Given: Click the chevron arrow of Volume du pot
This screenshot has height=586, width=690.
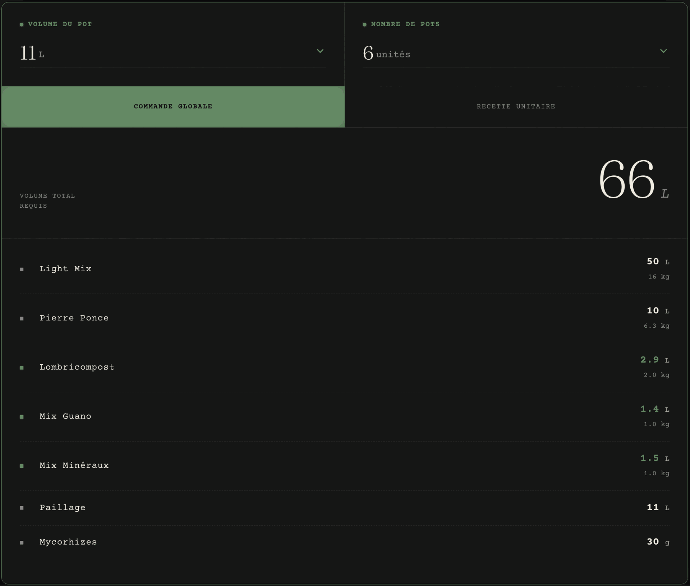Looking at the screenshot, I should (320, 51).
